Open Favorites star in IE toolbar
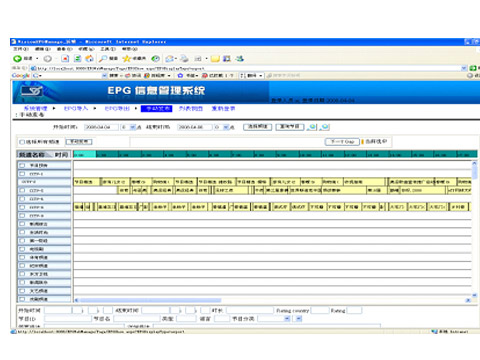This screenshot has height=360, width=480. click(126, 59)
